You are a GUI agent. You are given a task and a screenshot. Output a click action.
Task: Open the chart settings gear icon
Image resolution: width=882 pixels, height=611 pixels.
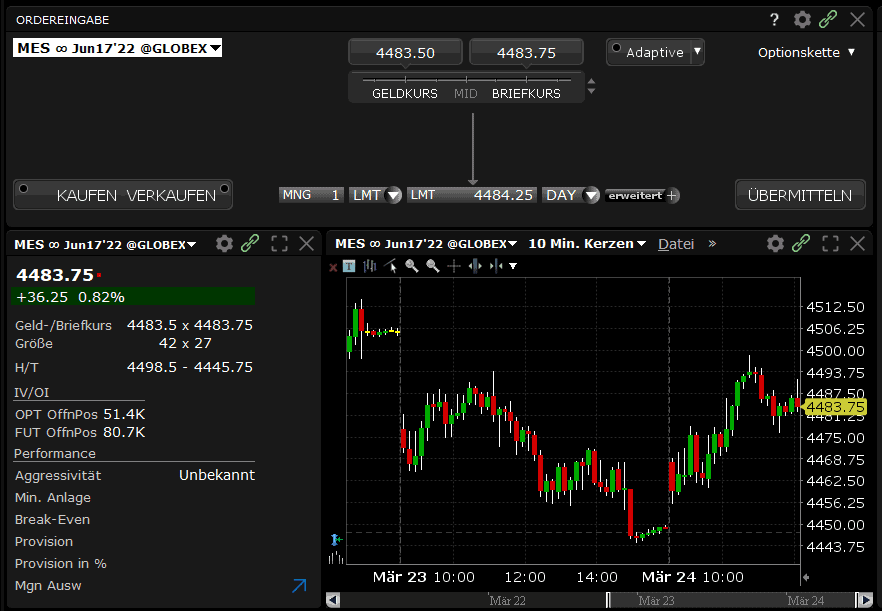coord(775,243)
